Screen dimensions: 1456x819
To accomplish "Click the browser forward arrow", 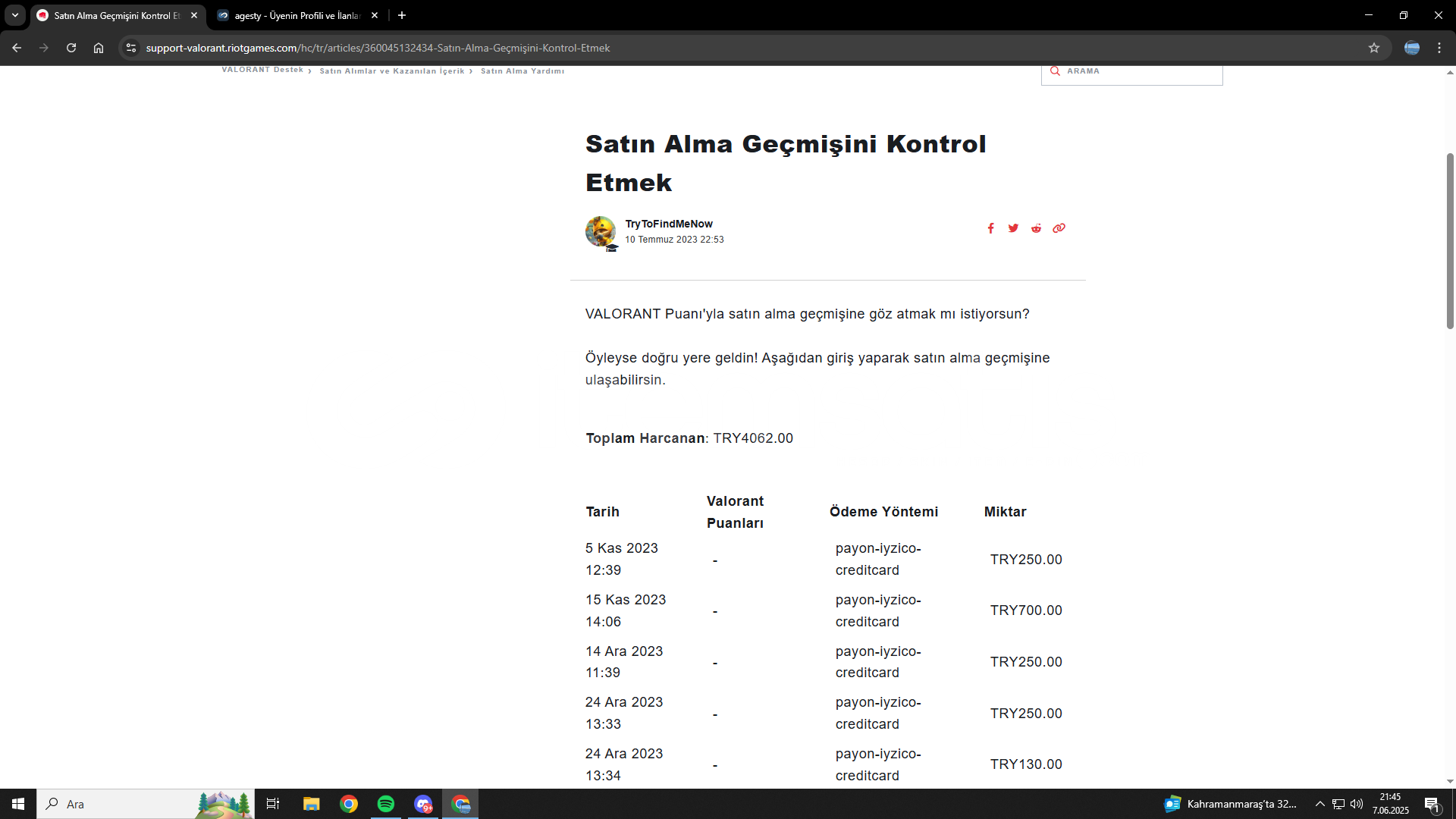I will coord(44,48).
